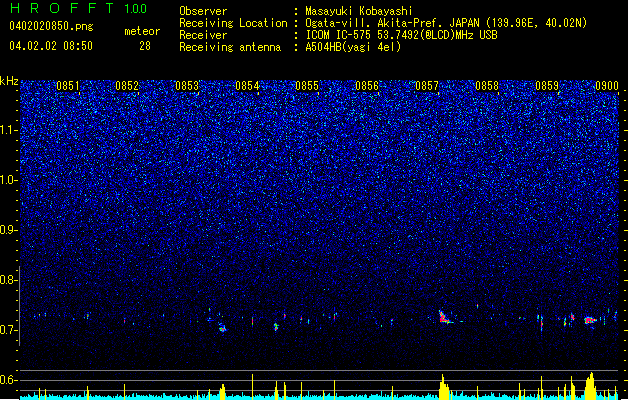Click the HROFFT 1.0.0 title text
Screen dimensions: 629x400
(78, 8)
